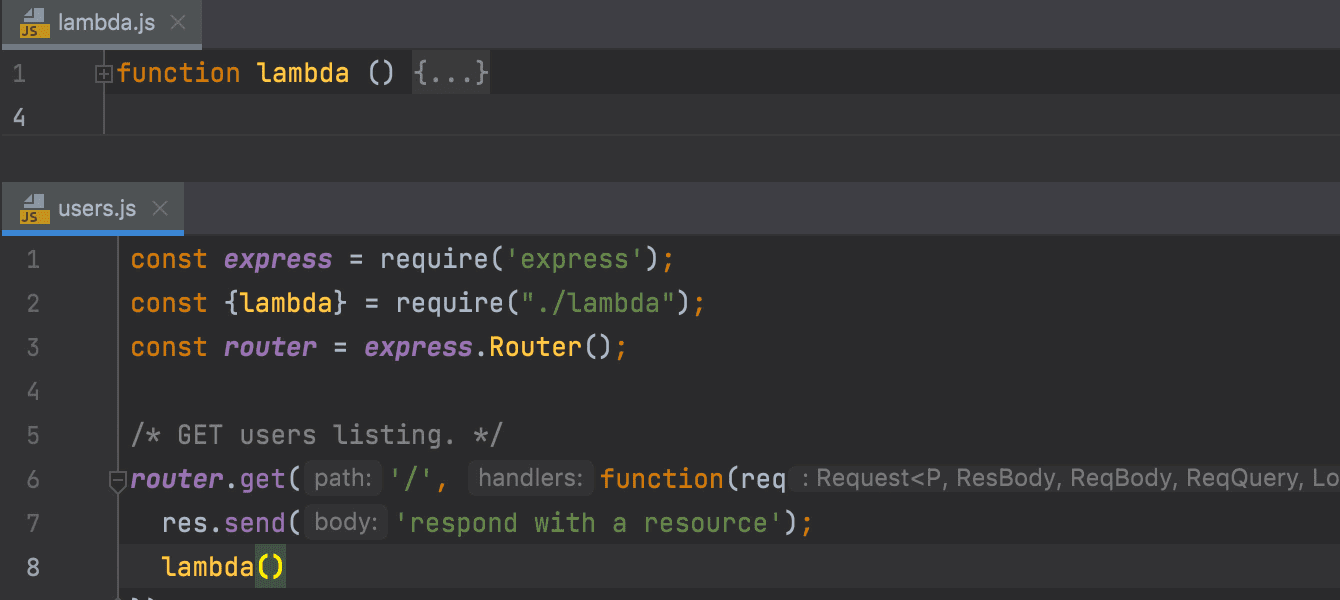
Task: Click the 'function' keyword in lambda.js
Action: coord(178,73)
